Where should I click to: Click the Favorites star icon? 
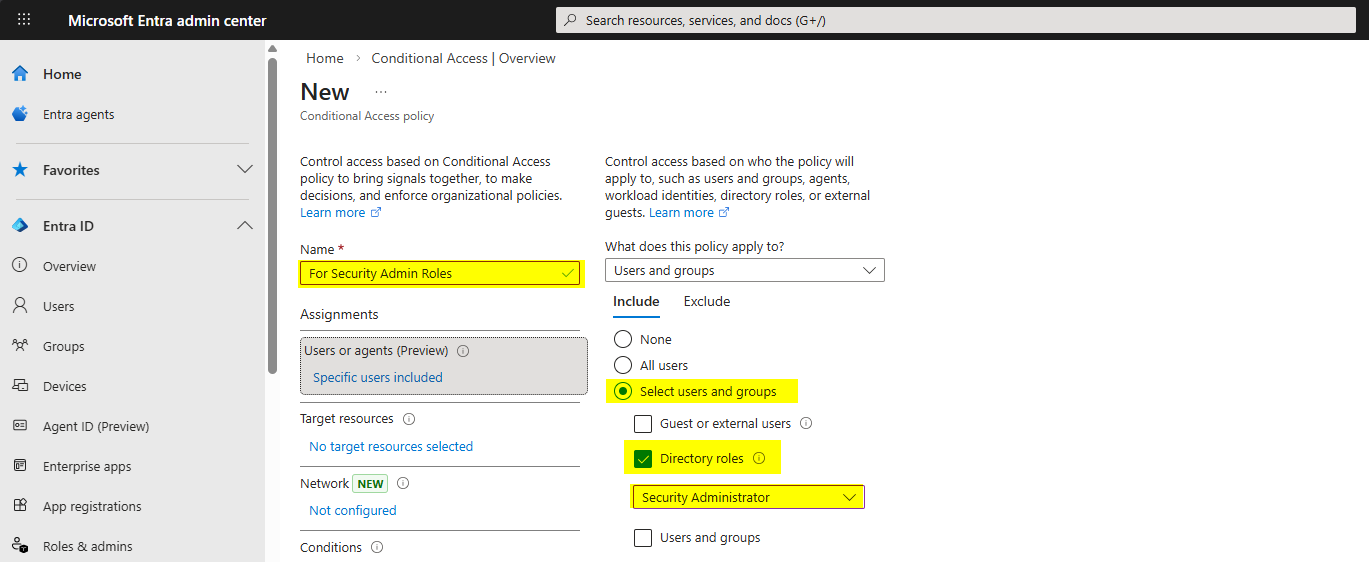[20, 170]
